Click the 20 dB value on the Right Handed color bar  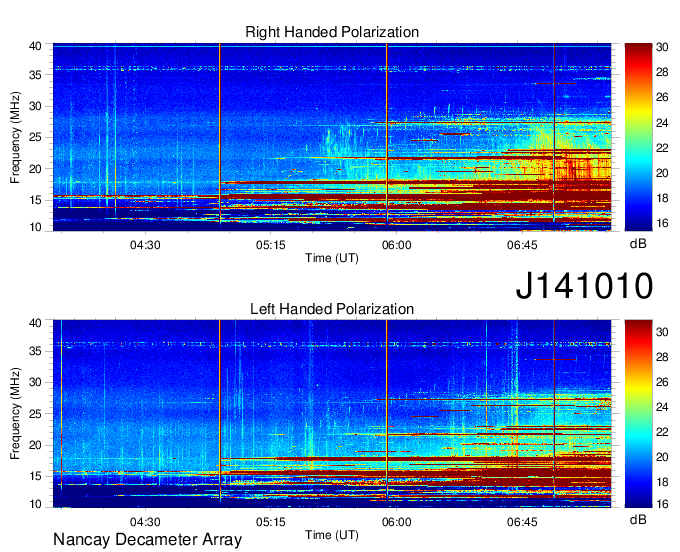coord(662,173)
